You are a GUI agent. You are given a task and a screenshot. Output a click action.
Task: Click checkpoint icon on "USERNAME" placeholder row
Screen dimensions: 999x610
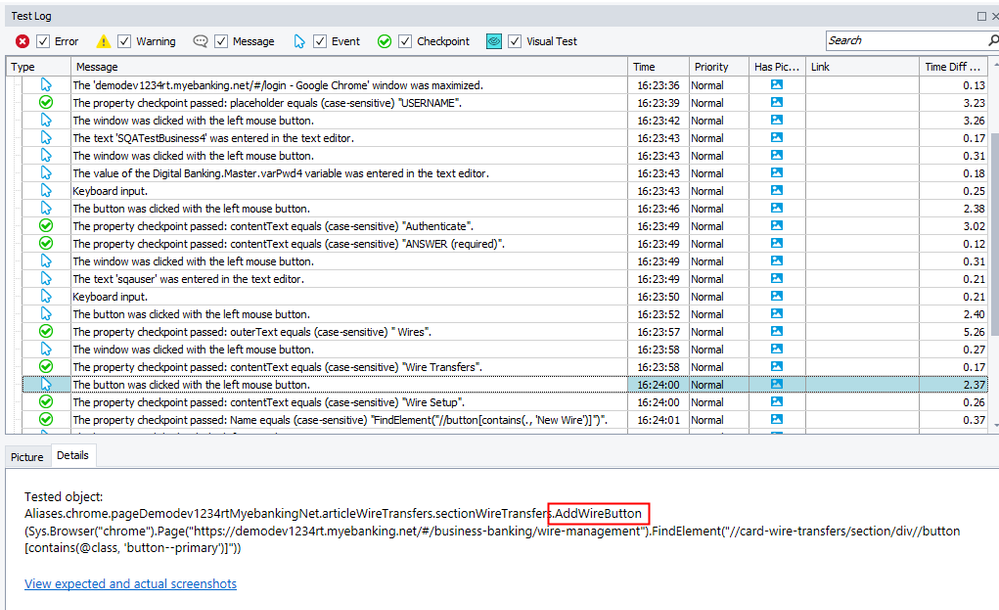pos(46,103)
